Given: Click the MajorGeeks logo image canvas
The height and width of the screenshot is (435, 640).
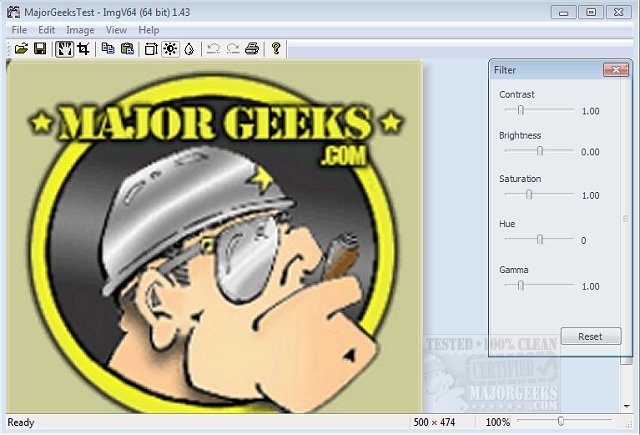Looking at the screenshot, I should pos(215,237).
